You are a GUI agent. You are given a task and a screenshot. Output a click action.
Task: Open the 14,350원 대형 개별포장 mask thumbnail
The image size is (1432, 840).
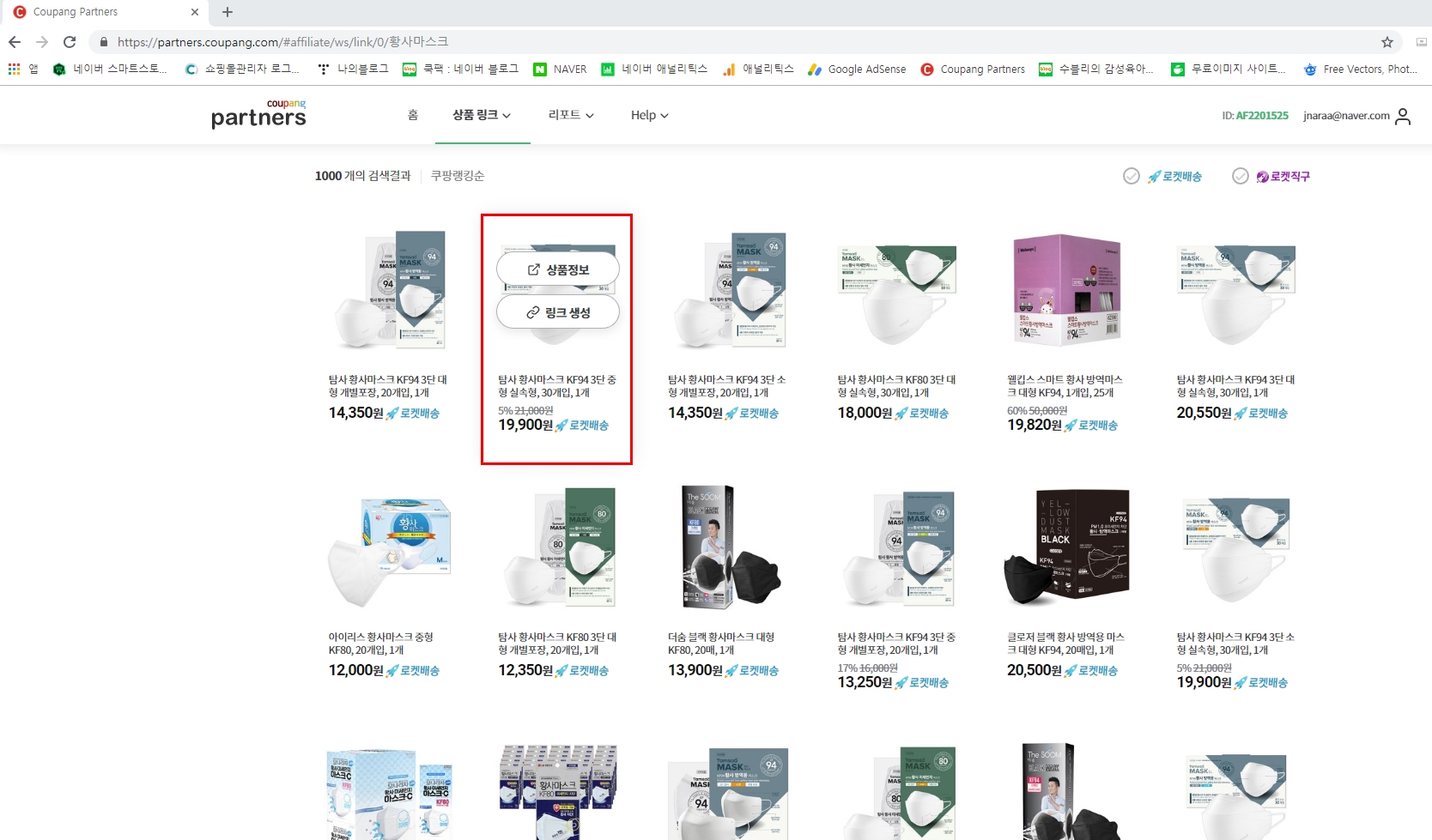[388, 290]
